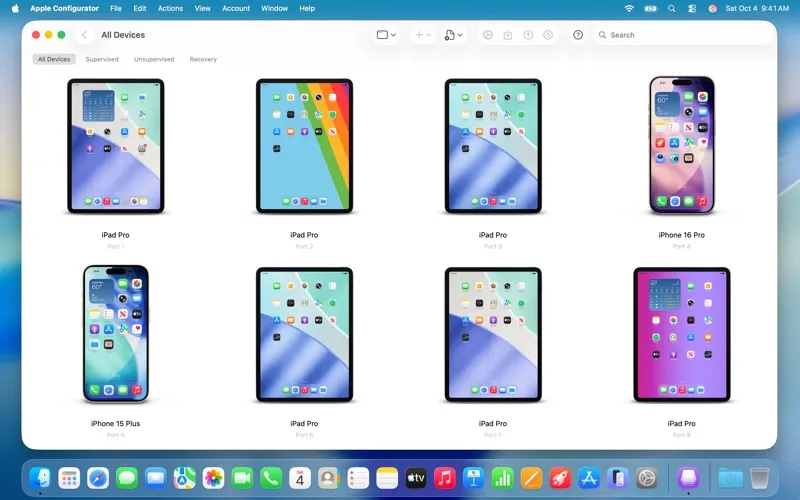
Task: Select the purple iPad Pro on Port 8
Action: [x=682, y=335]
